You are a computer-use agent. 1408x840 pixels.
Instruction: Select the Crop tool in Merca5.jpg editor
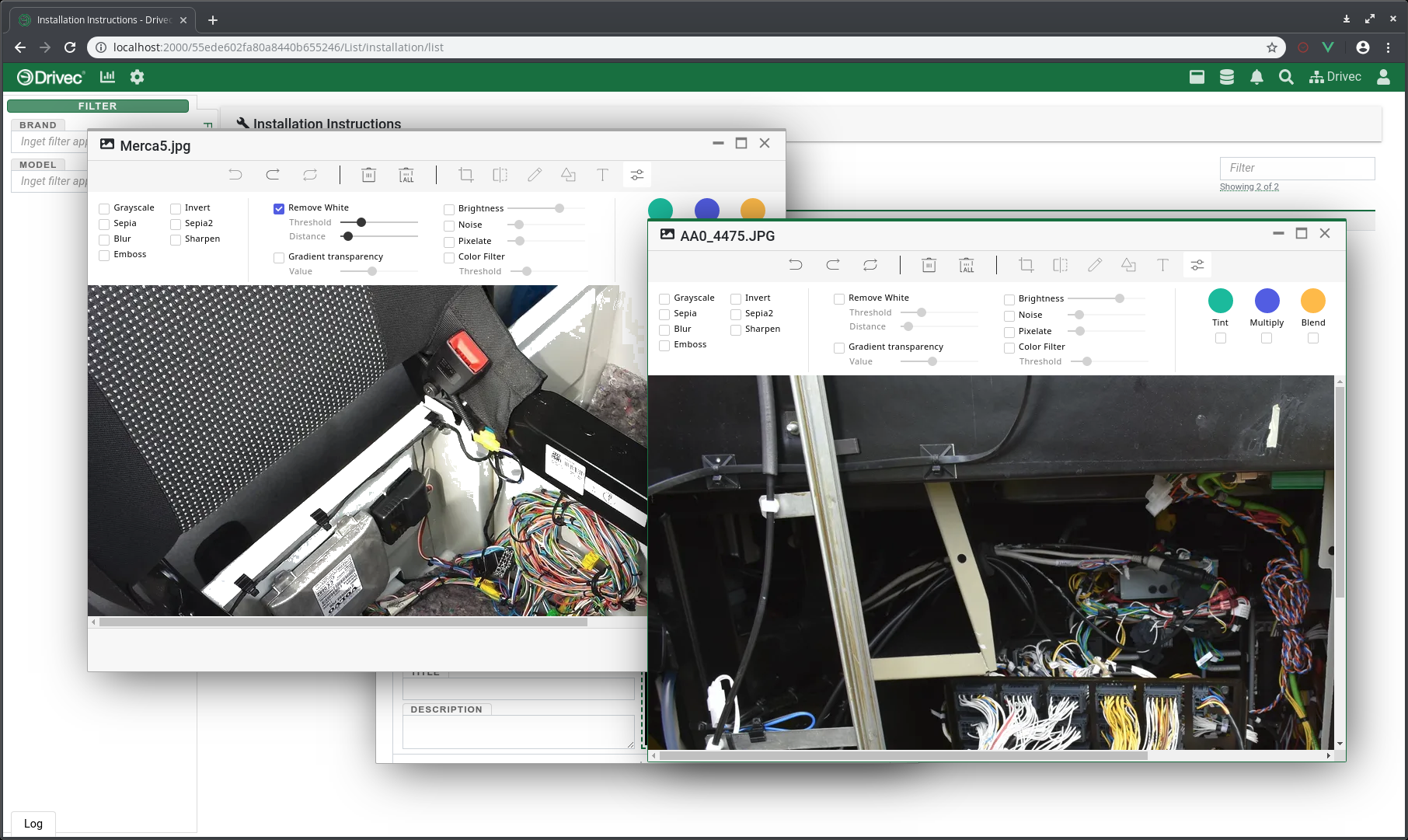click(x=465, y=175)
